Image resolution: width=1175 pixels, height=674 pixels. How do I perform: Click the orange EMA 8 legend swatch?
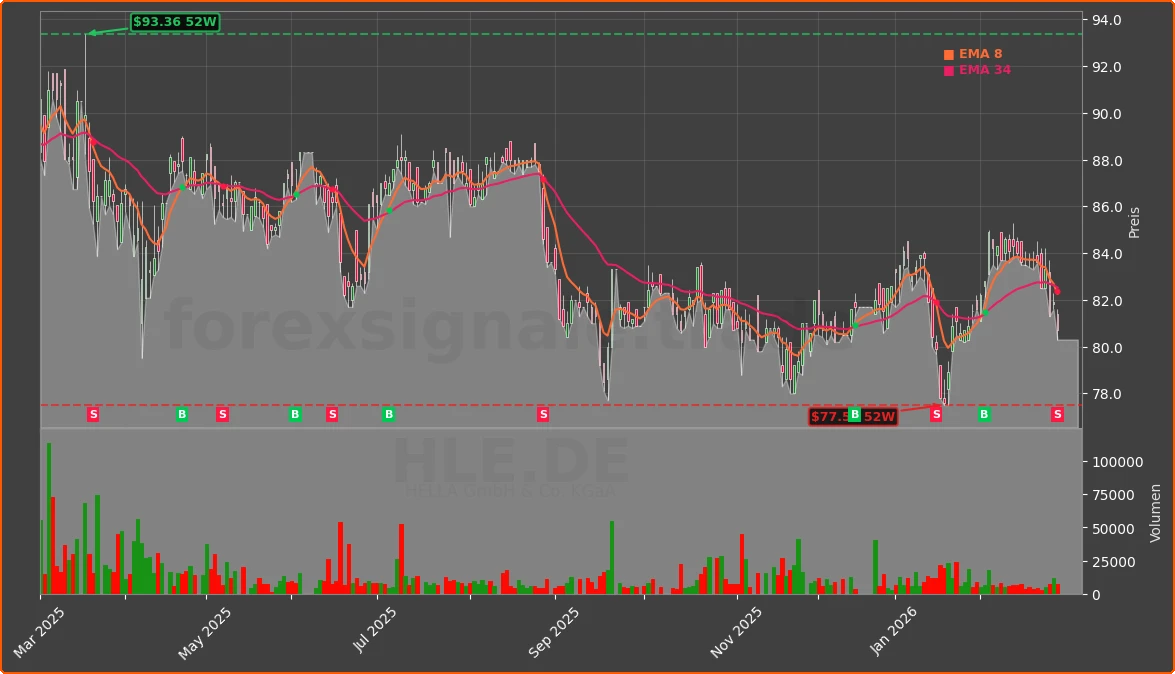(x=948, y=55)
